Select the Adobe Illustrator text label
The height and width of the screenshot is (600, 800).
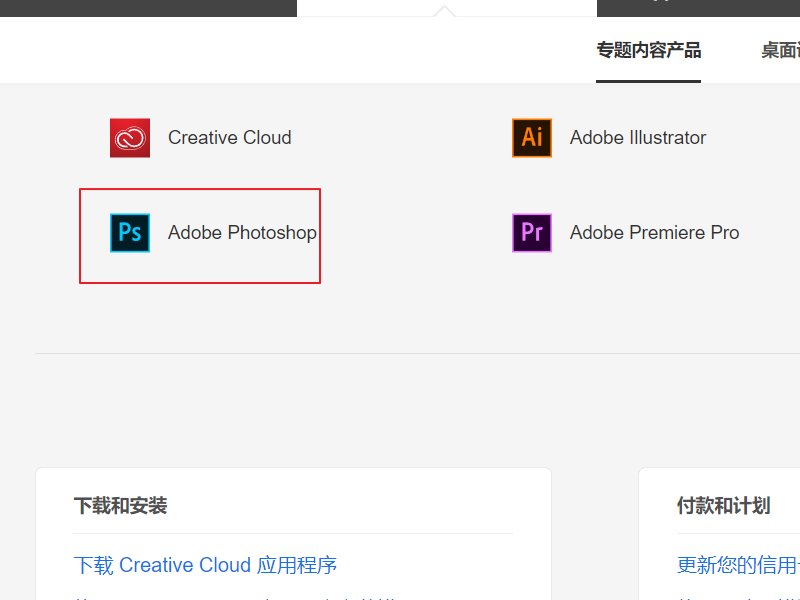pos(637,138)
